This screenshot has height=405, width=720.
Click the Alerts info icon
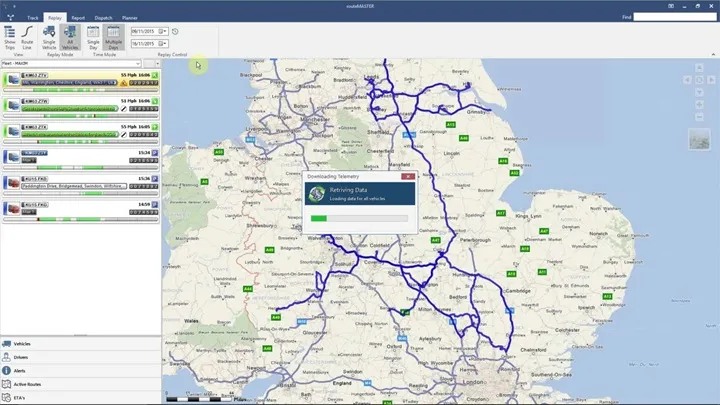[x=6, y=371]
